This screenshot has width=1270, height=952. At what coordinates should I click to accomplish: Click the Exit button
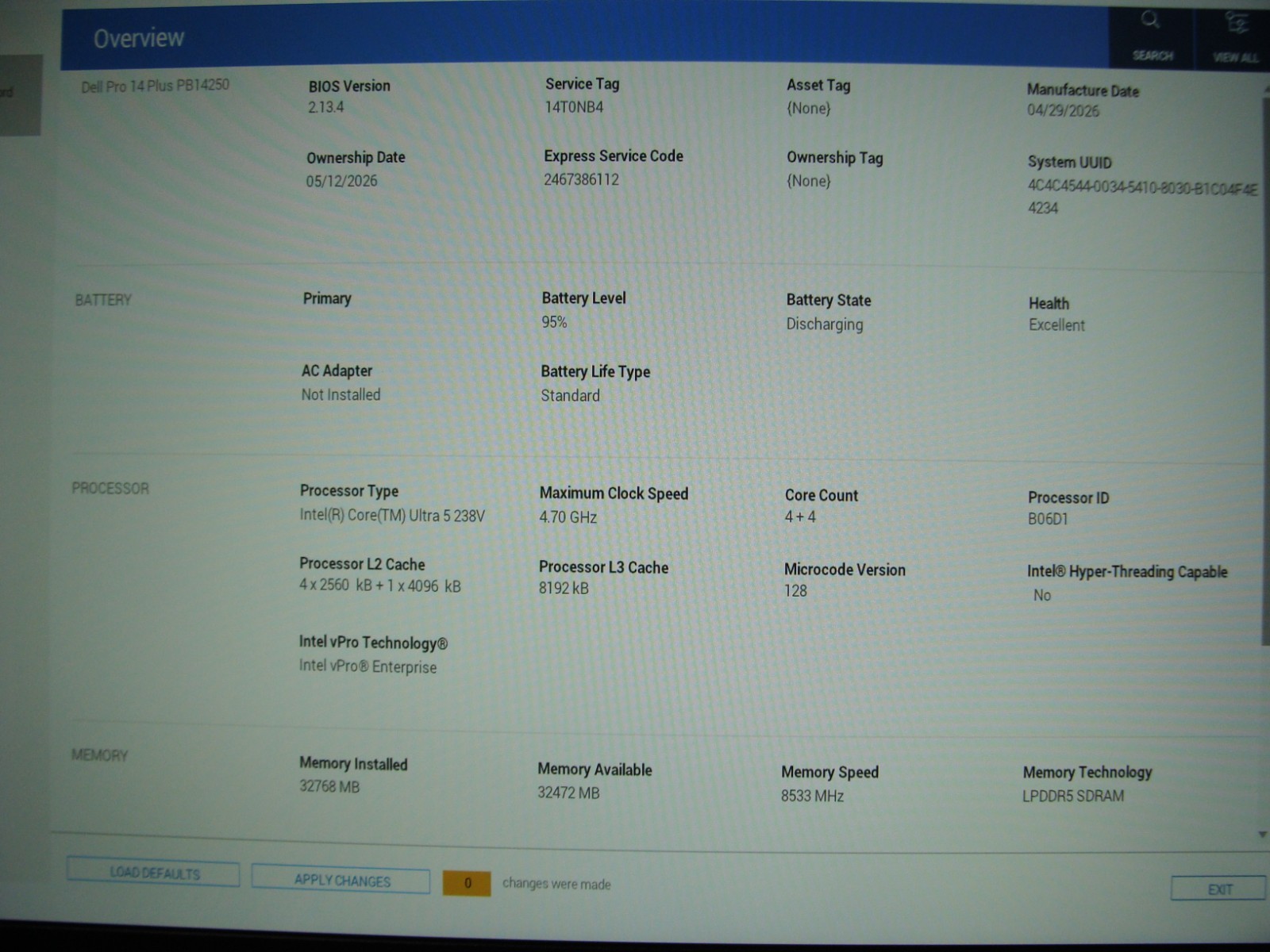coord(1219,889)
